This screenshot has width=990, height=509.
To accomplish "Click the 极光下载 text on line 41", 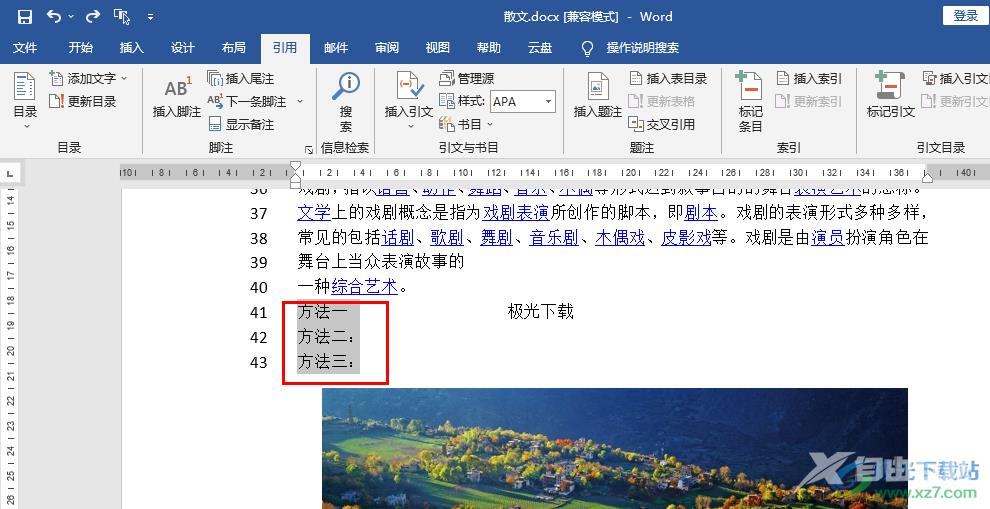I will tap(540, 311).
